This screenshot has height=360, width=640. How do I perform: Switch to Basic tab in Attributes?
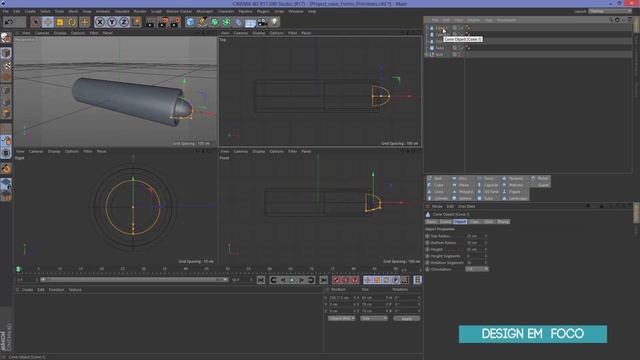(431, 222)
